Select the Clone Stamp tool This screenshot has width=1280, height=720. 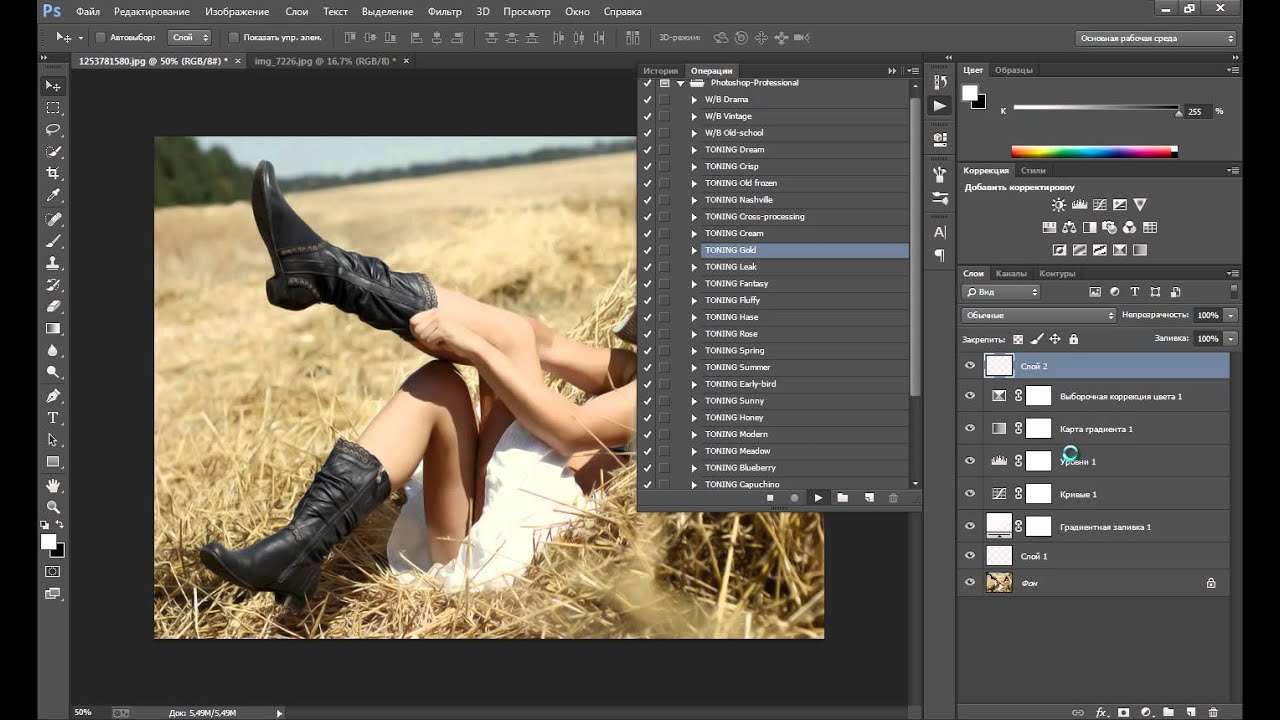53,263
